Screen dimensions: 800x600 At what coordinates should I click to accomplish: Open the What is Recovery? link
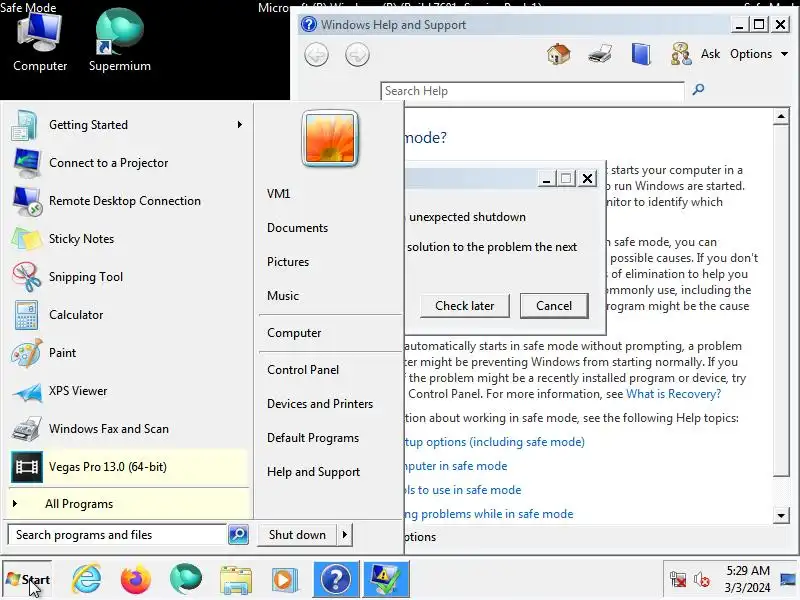[x=673, y=394]
